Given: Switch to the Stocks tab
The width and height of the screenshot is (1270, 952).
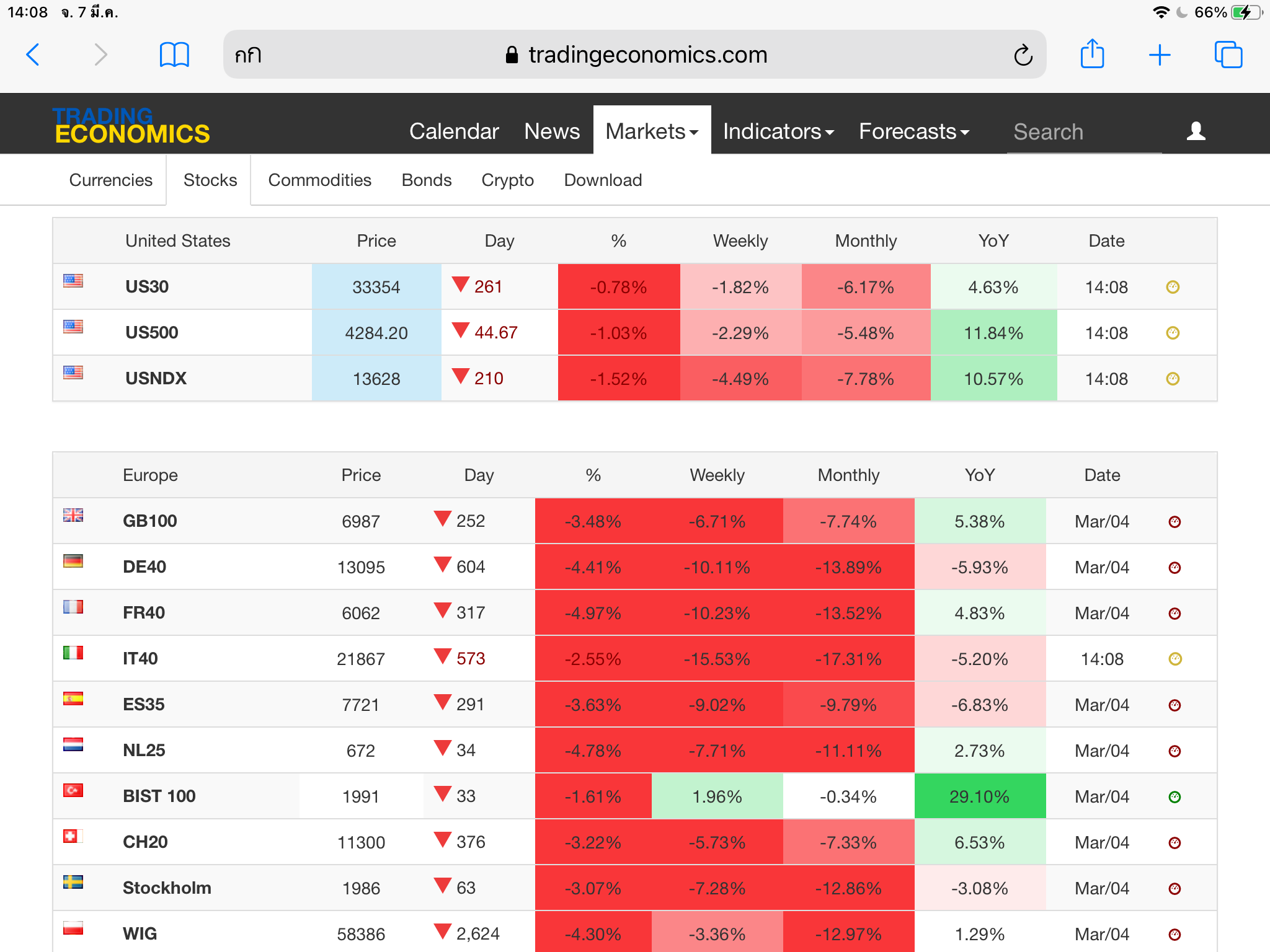Looking at the screenshot, I should pyautogui.click(x=210, y=180).
